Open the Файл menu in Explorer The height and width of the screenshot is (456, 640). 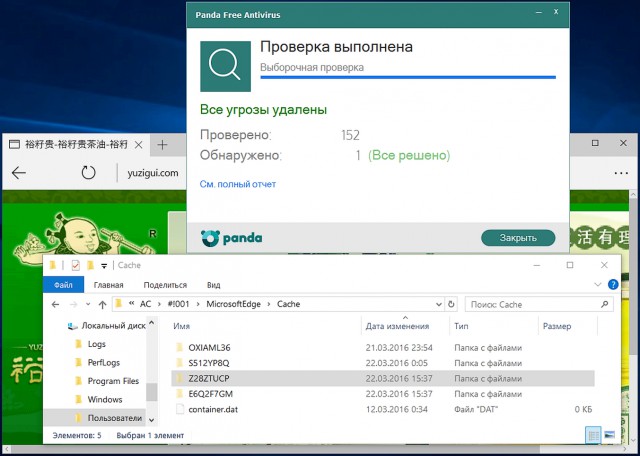click(63, 285)
